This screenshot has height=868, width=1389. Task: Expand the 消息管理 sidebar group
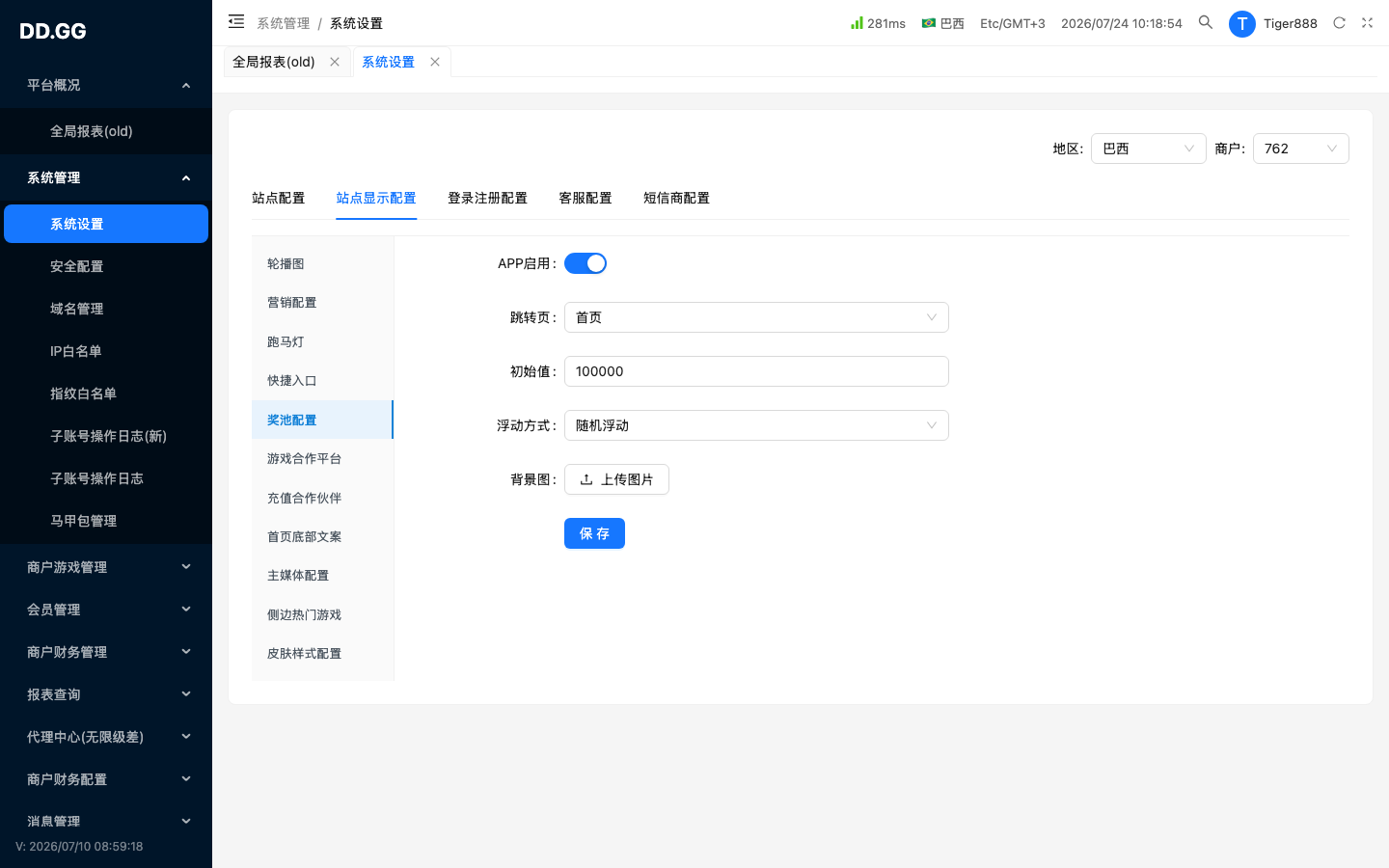tap(106, 822)
